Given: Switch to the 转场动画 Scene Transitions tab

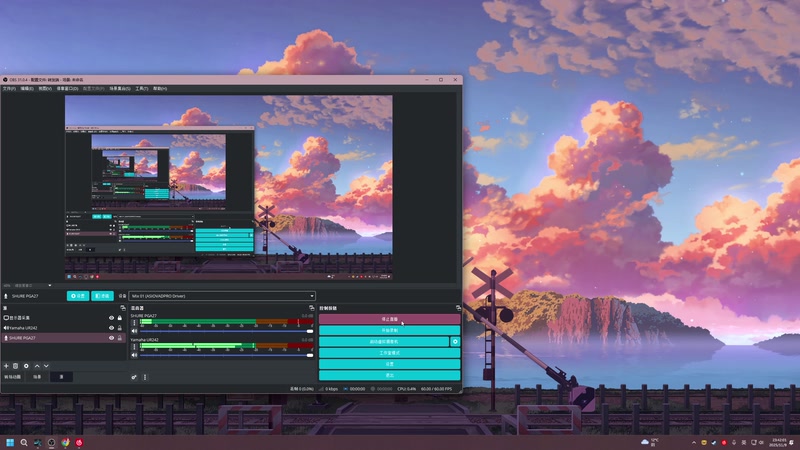Looking at the screenshot, I should 13,377.
